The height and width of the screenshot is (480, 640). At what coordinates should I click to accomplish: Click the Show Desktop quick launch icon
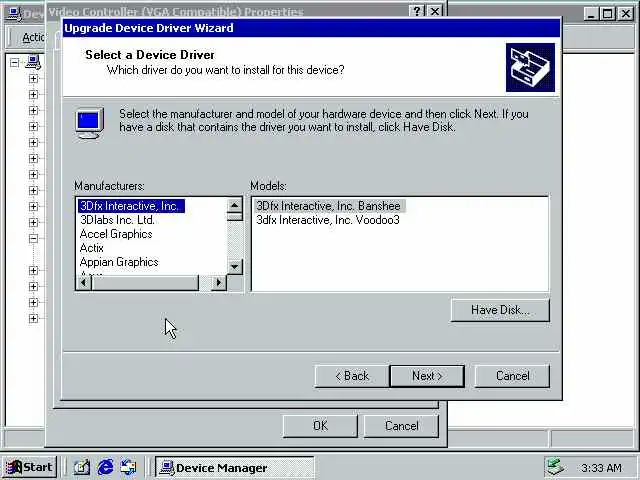coord(82,467)
